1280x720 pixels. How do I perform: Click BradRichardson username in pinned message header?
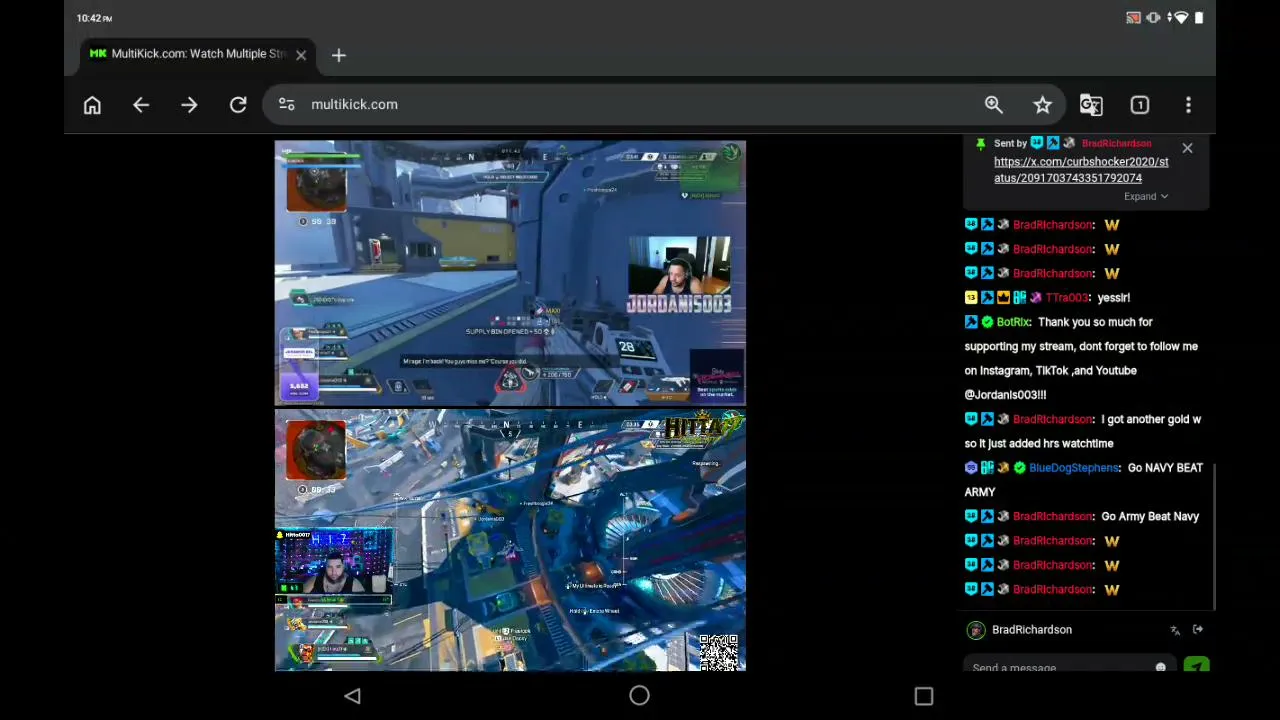[1116, 144]
